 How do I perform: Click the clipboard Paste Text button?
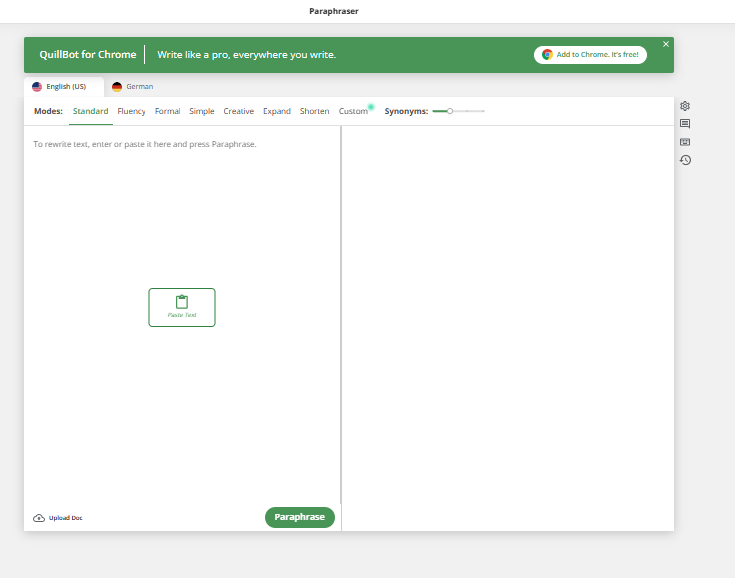point(182,308)
